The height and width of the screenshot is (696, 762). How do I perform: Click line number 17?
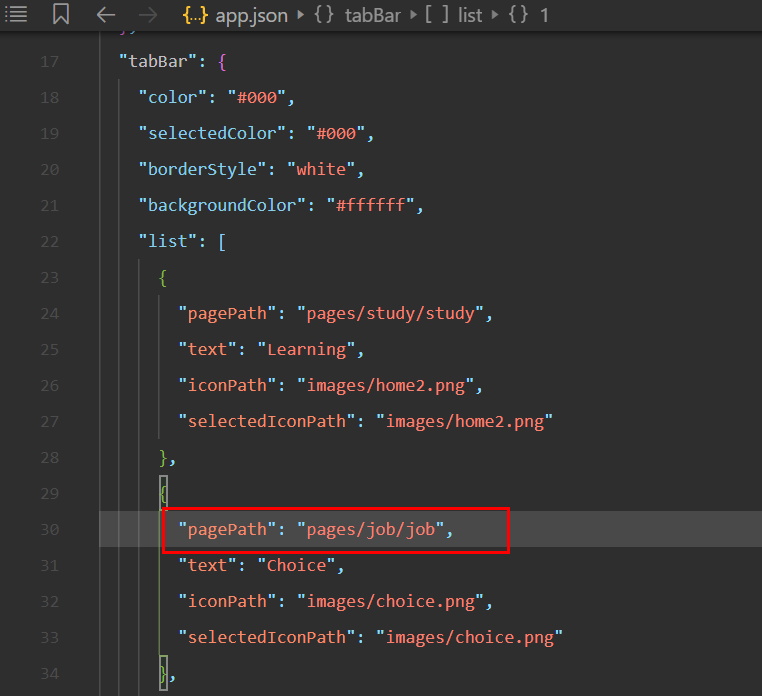point(50,62)
